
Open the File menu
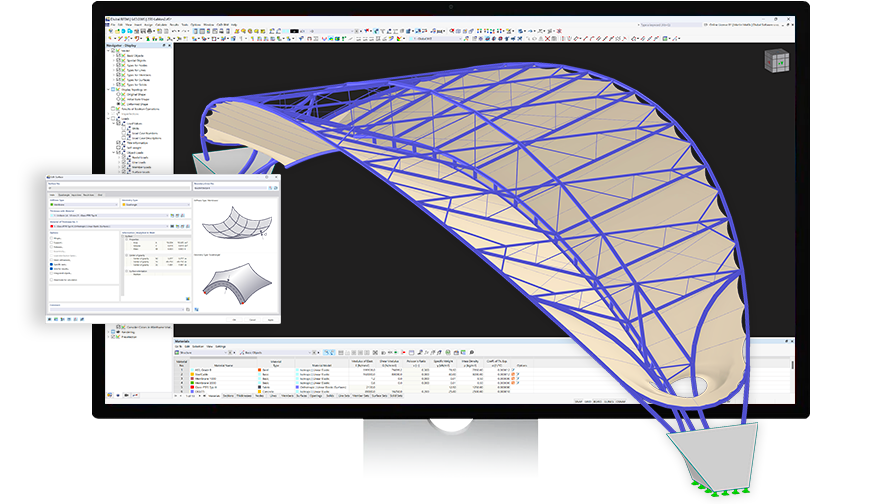(x=113, y=25)
